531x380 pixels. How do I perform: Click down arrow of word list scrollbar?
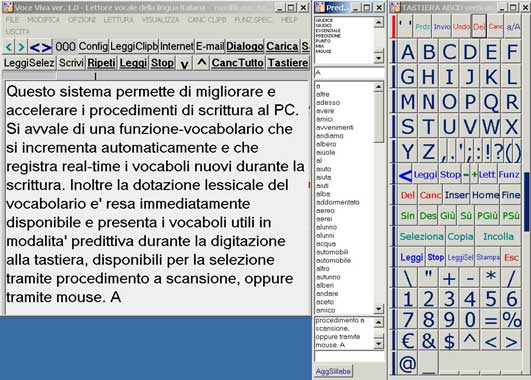[x=379, y=309]
